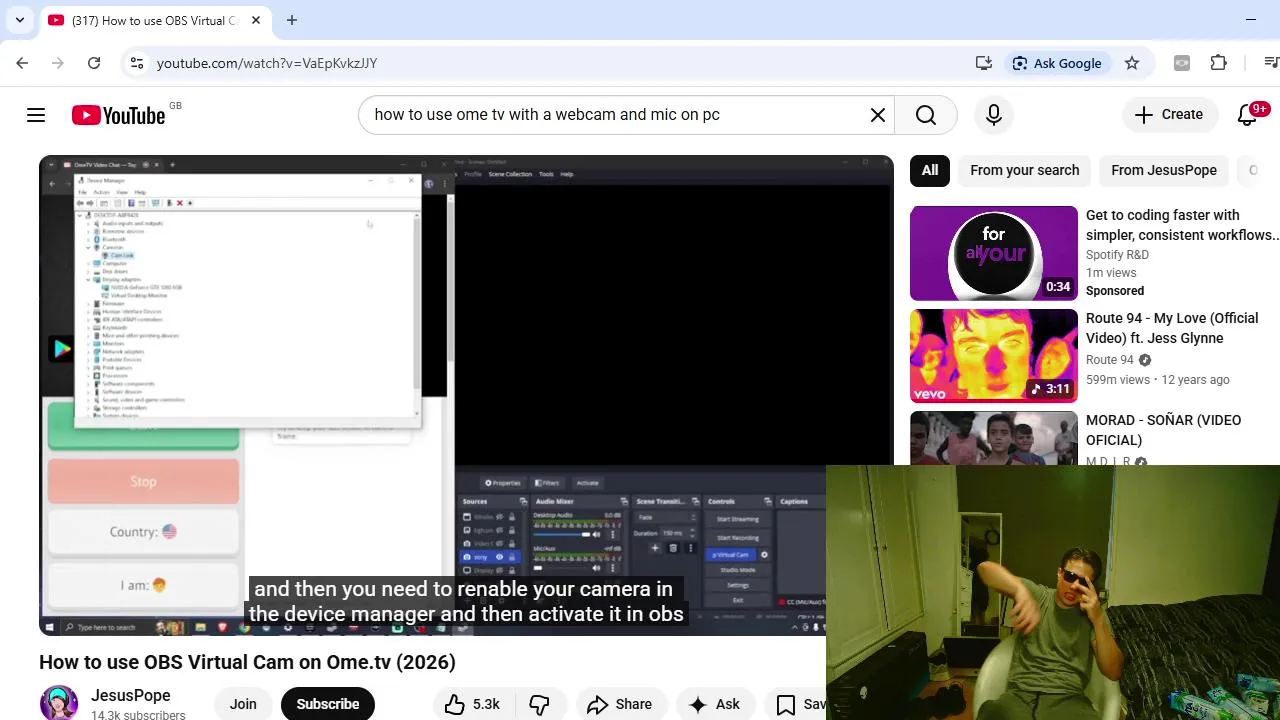The width and height of the screenshot is (1280, 720).
Task: Open the browser extensions puzzle icon
Action: (1218, 63)
